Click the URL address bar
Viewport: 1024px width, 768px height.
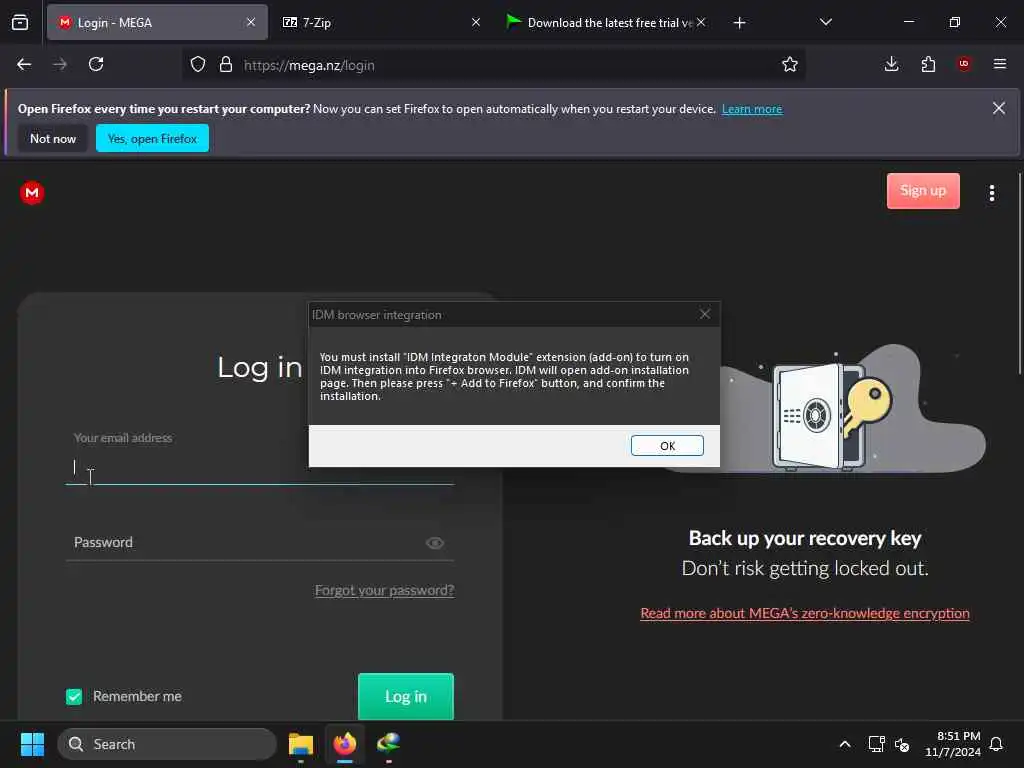(493, 65)
